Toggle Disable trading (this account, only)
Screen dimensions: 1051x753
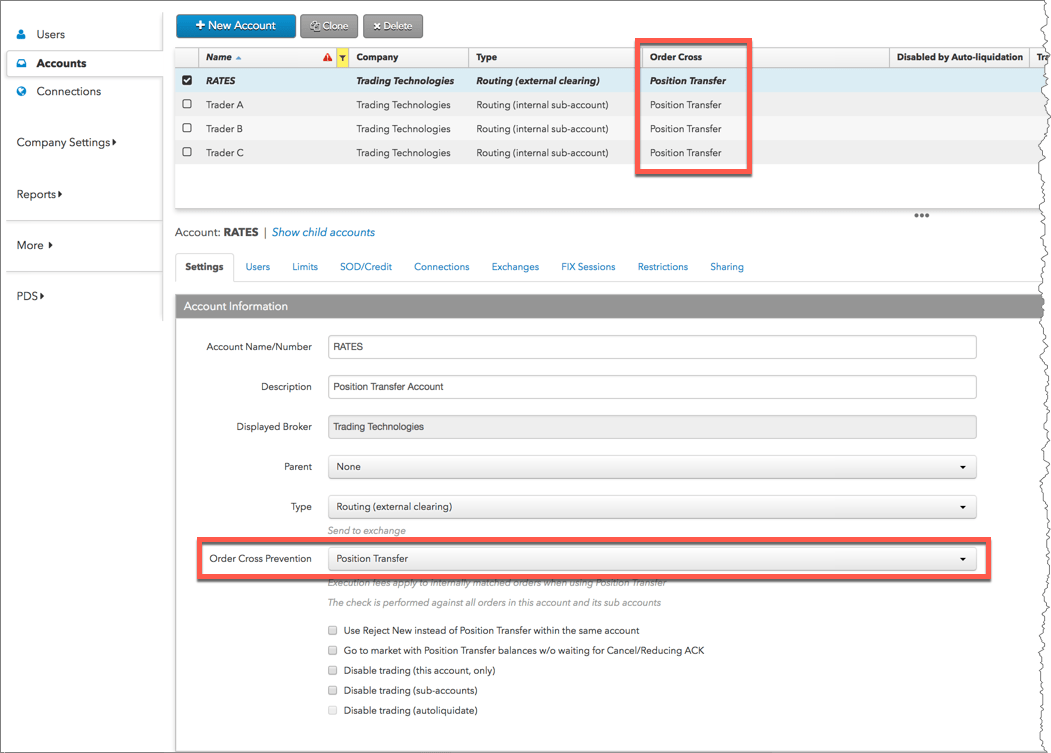tap(332, 671)
